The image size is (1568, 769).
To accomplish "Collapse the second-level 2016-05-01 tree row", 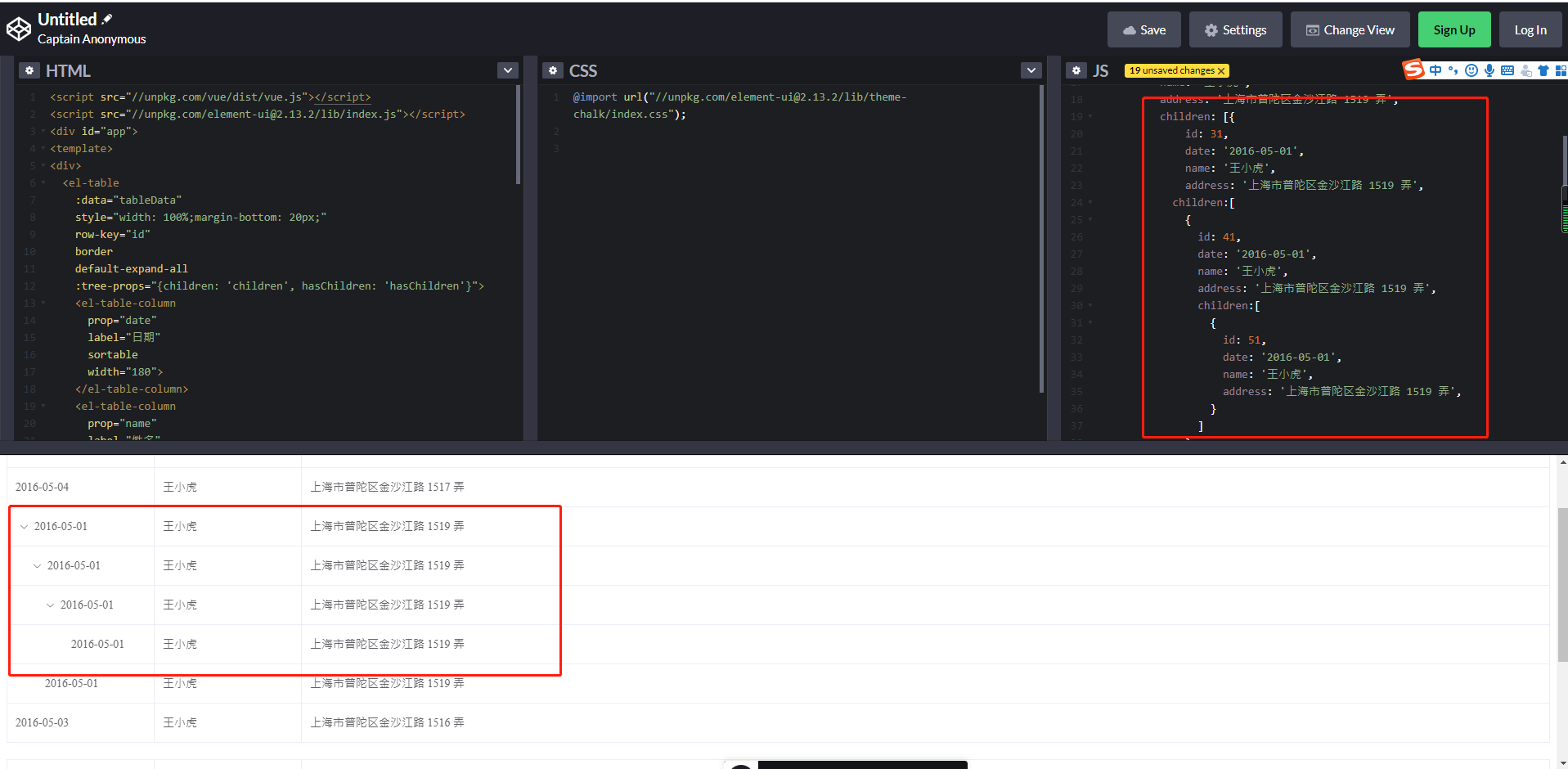I will click(x=37, y=566).
